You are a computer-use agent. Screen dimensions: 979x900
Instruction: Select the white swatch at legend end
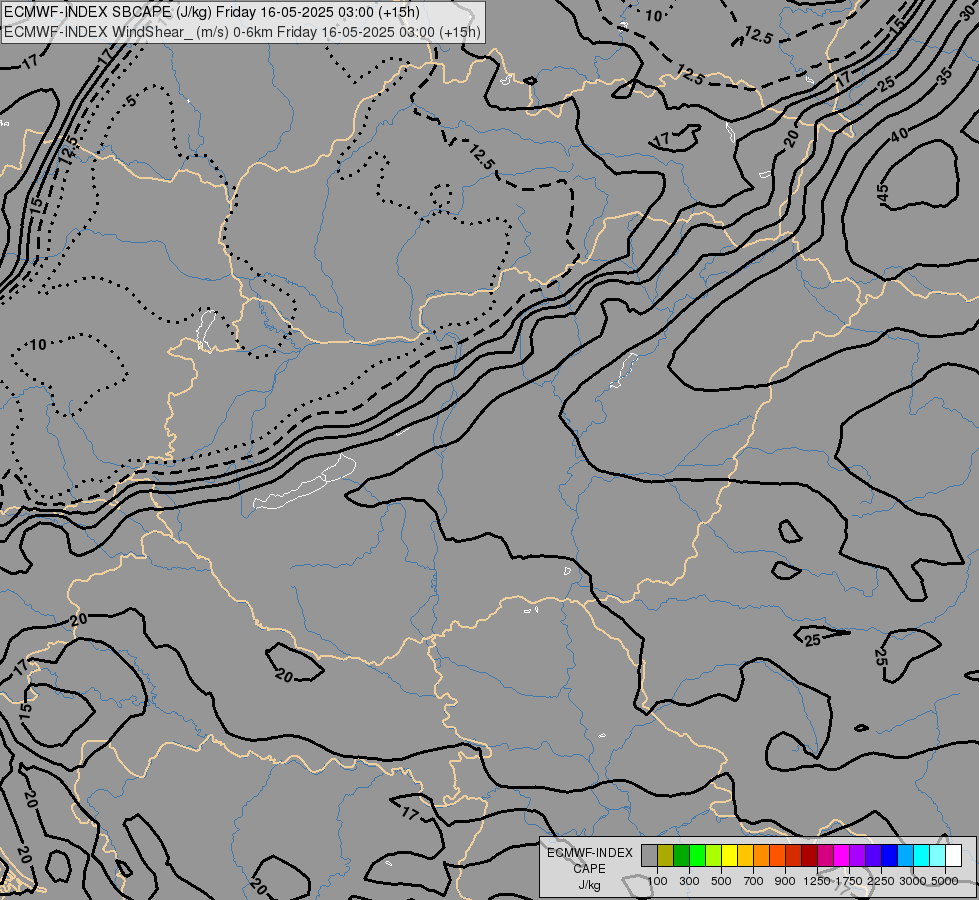tap(953, 855)
